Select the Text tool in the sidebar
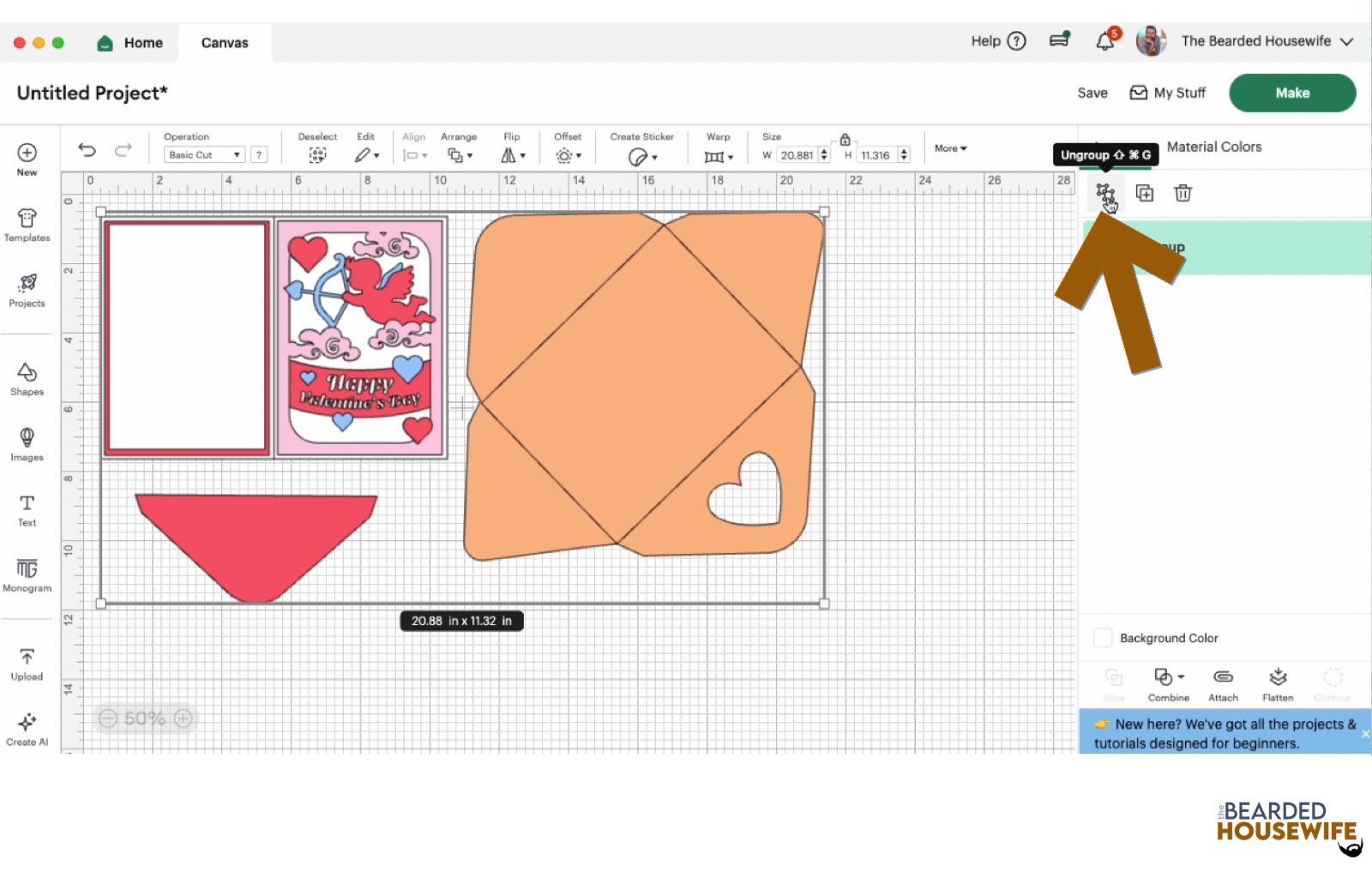1372x872 pixels. [x=27, y=509]
